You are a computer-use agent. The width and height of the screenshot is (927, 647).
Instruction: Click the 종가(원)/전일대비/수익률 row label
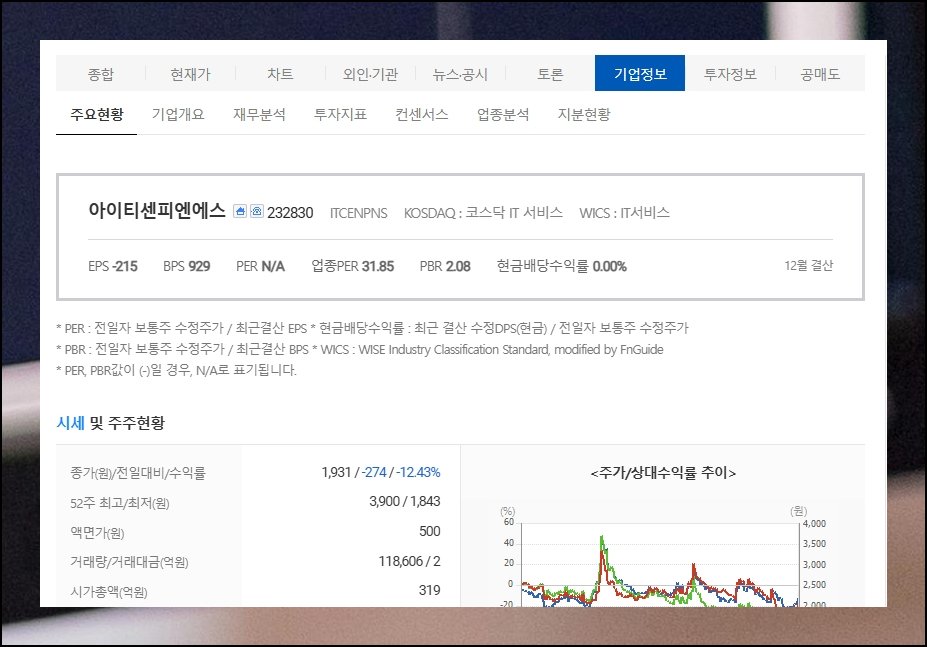[138, 473]
